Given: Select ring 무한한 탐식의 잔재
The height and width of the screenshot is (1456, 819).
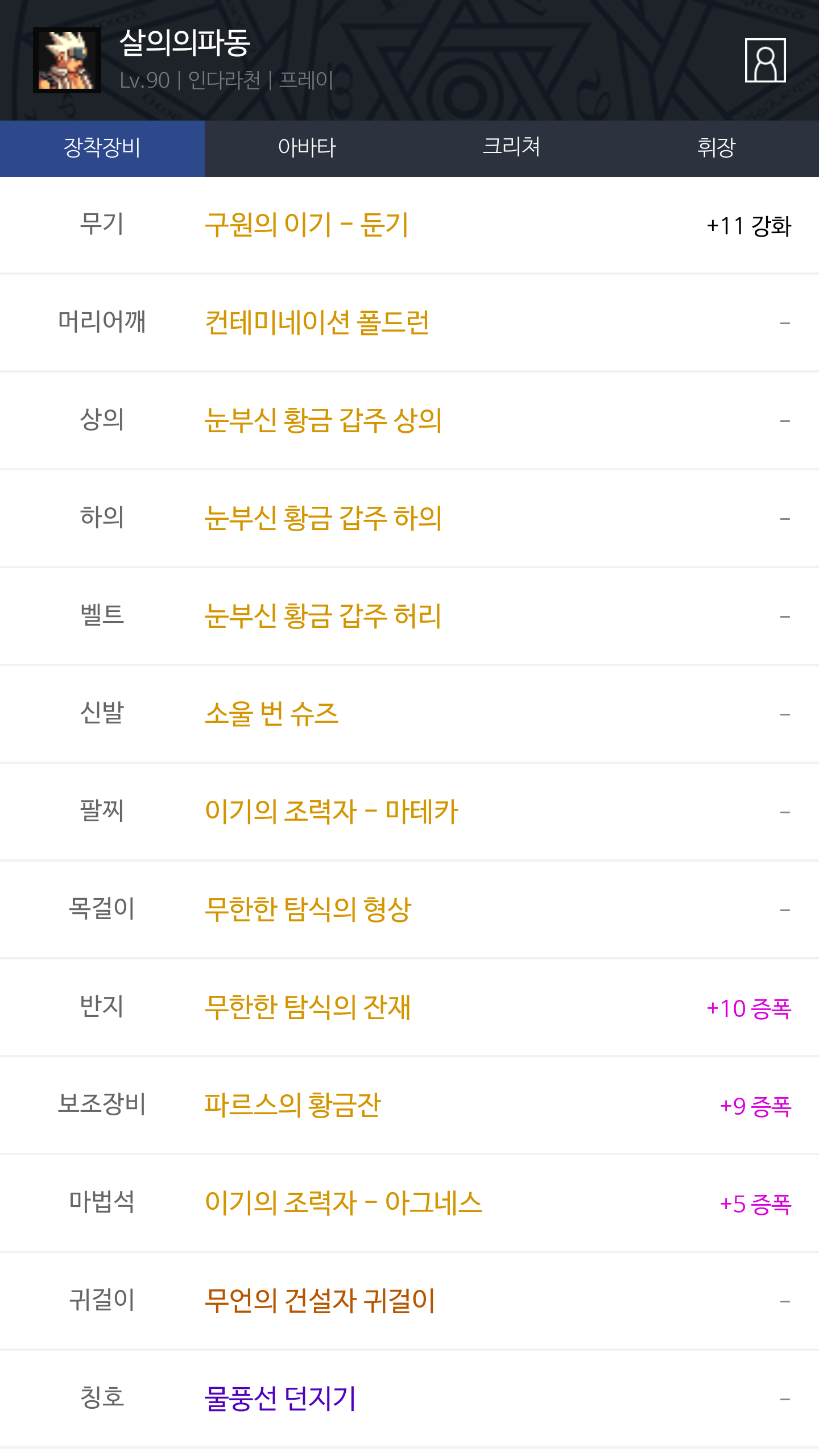Looking at the screenshot, I should click(x=308, y=1008).
